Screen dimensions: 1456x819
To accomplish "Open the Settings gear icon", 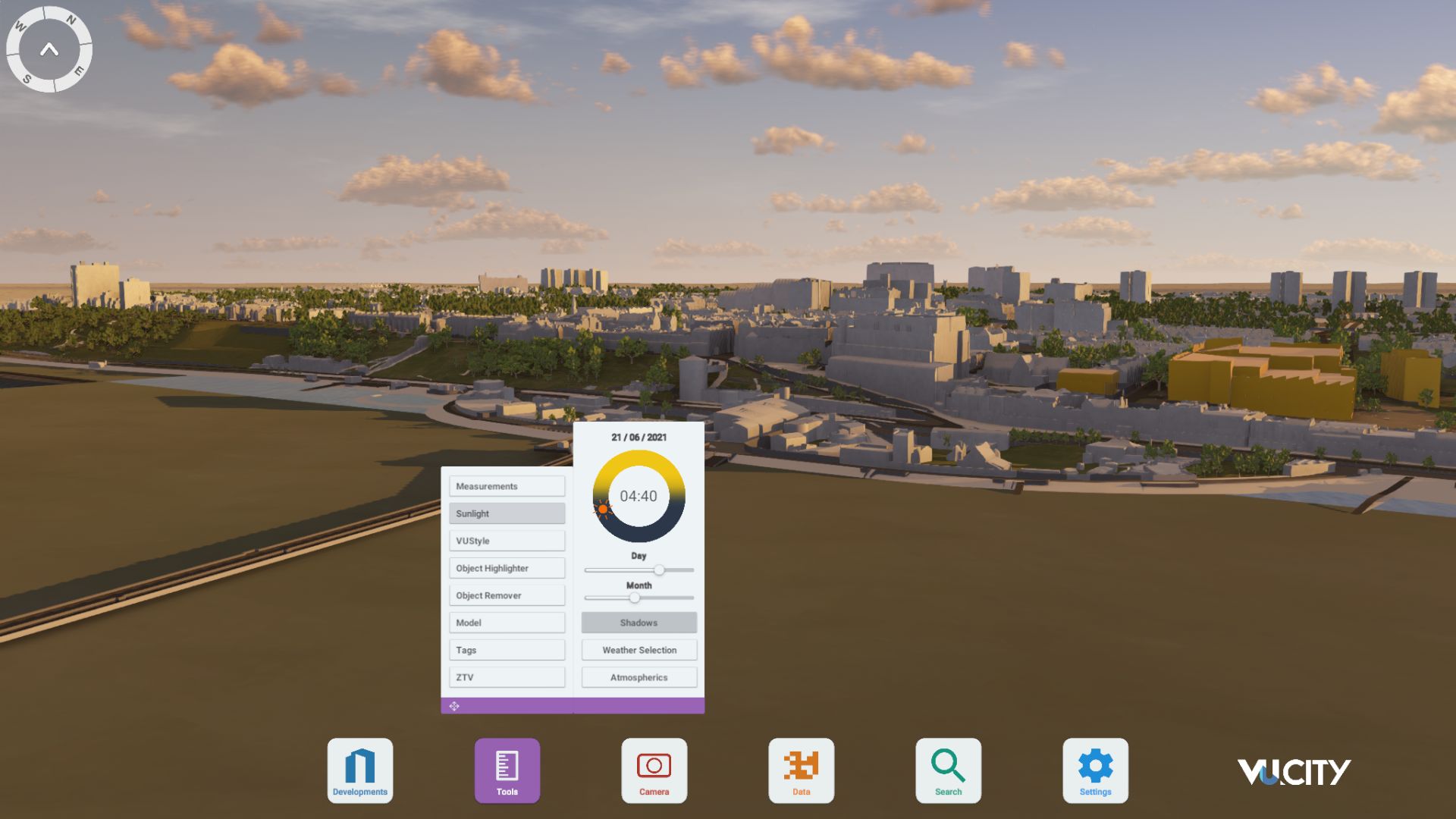I will 1095,770.
